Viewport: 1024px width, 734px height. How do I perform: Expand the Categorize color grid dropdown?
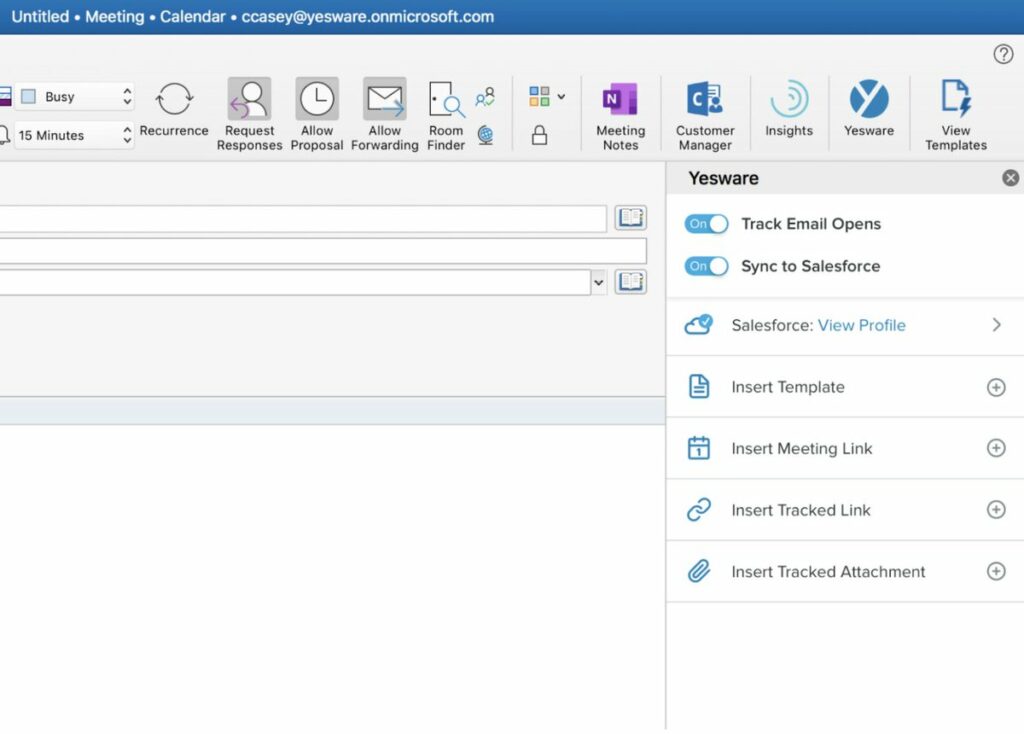click(547, 97)
